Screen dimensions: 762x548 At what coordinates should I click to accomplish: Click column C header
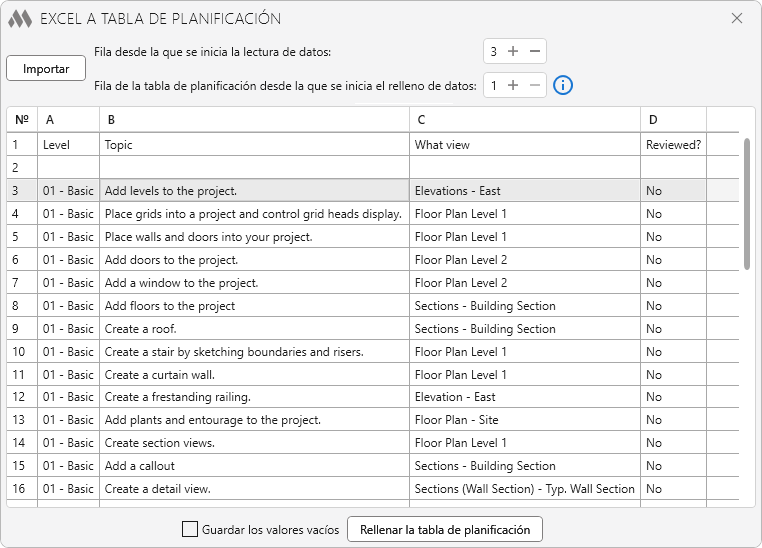tap(524, 120)
